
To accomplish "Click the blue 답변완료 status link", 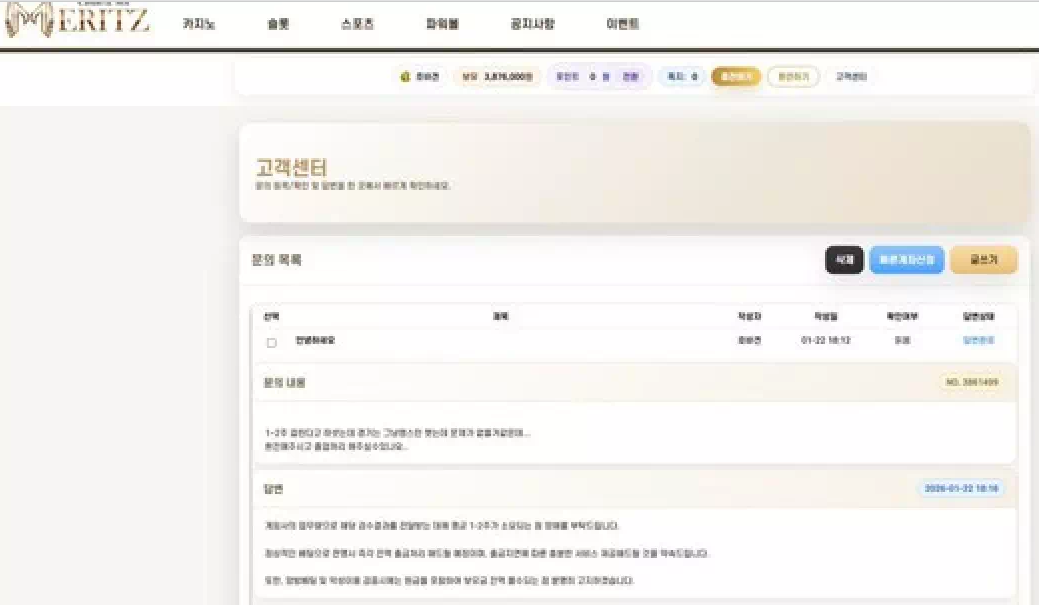I will tap(978, 341).
